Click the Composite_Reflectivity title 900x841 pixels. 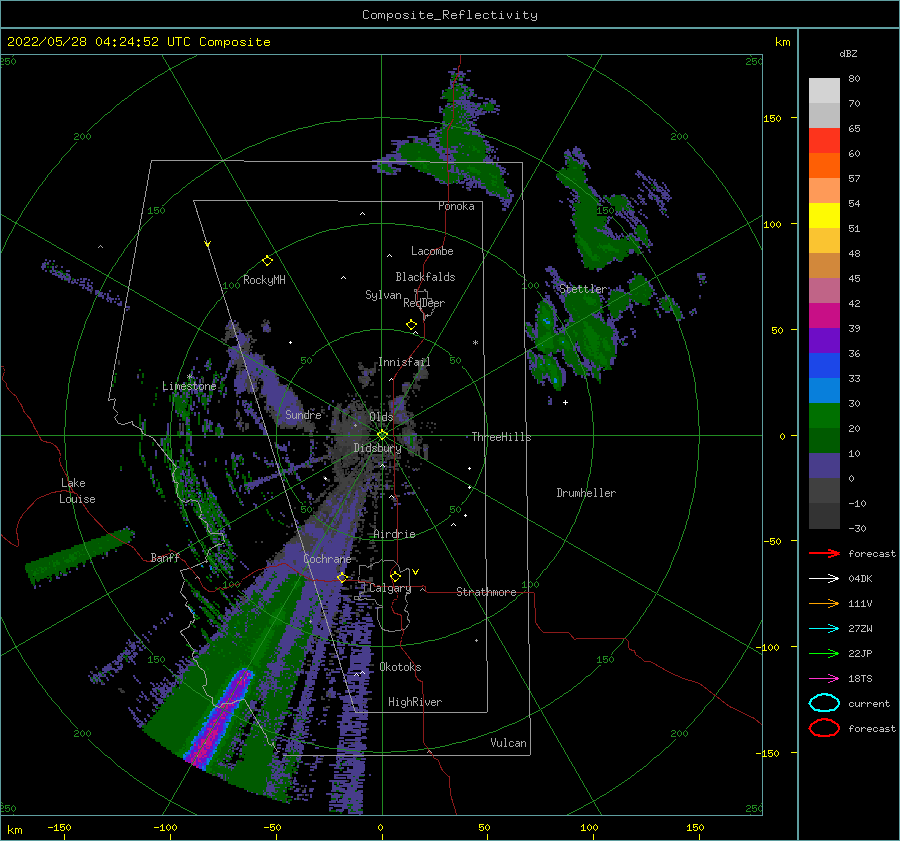click(x=450, y=15)
